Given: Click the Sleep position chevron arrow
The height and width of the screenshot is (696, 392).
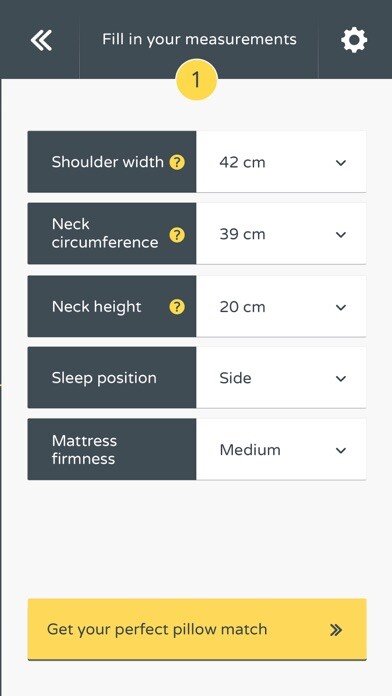Looking at the screenshot, I should 341,379.
